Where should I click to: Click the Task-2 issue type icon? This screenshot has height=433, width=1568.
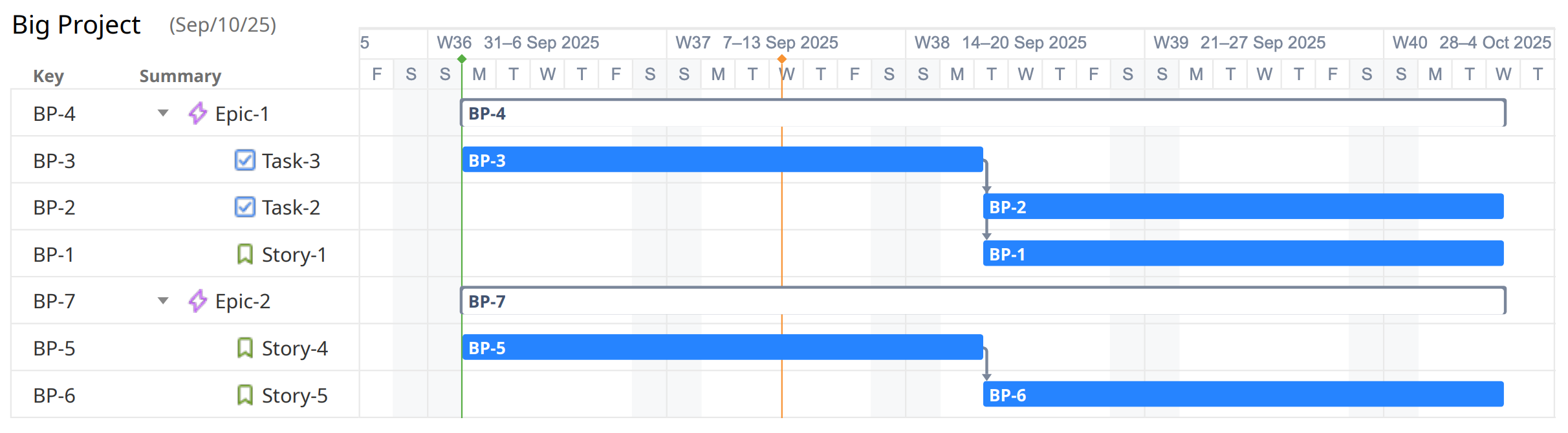pos(244,207)
